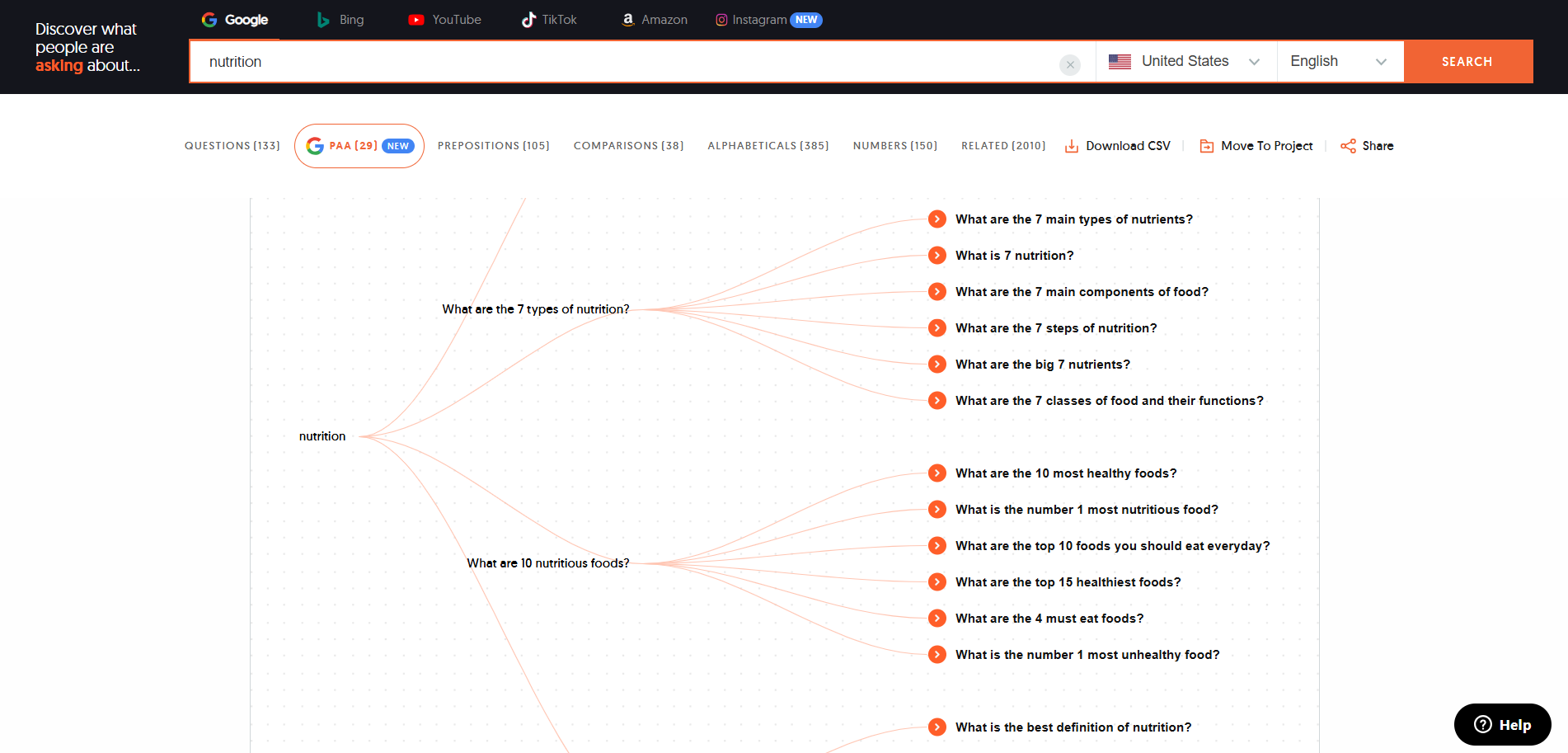Click 'What are the 7 main types of nutrients?' text
This screenshot has width=1568, height=753.
click(x=1074, y=219)
